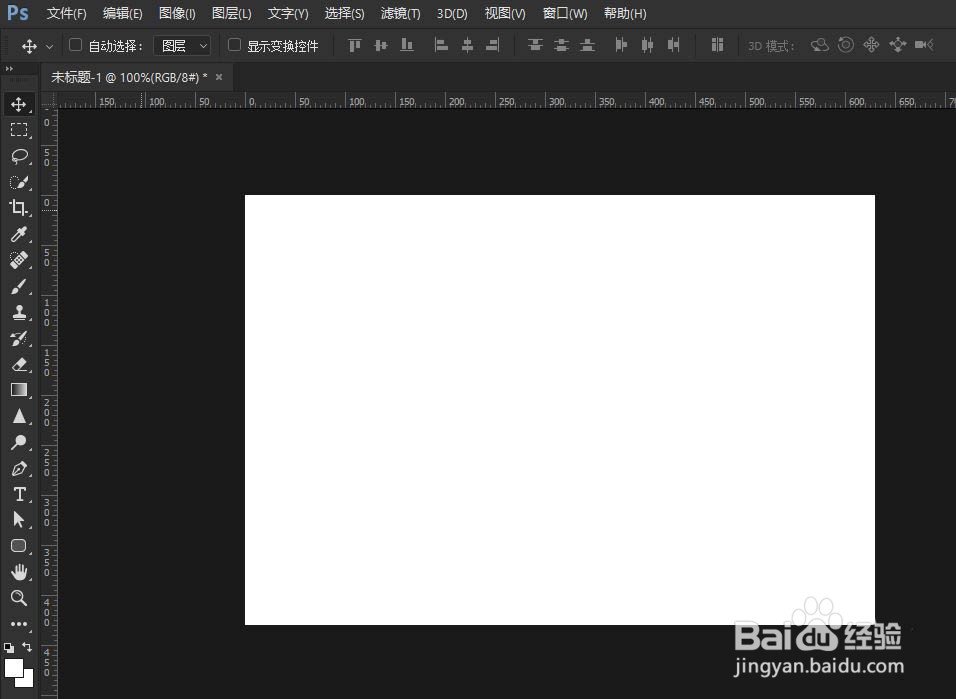Select the Lasso tool
This screenshot has width=956, height=699.
pos(19,156)
